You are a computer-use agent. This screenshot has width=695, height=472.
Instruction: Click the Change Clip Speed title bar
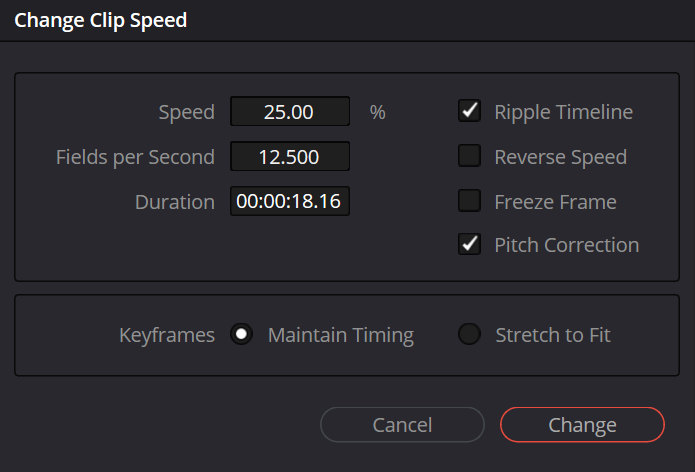click(100, 20)
